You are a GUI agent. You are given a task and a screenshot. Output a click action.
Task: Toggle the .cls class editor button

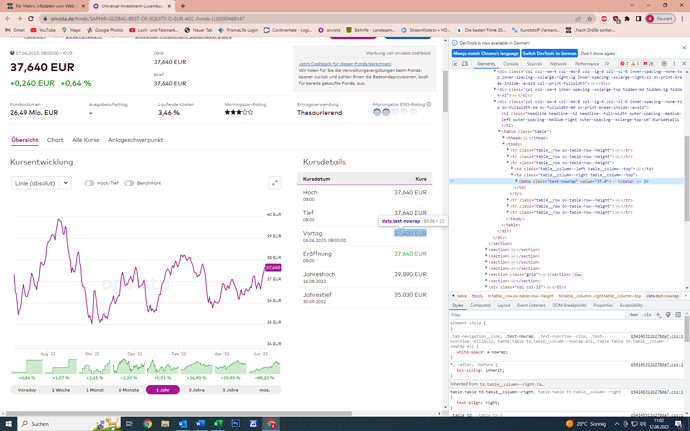coord(646,315)
